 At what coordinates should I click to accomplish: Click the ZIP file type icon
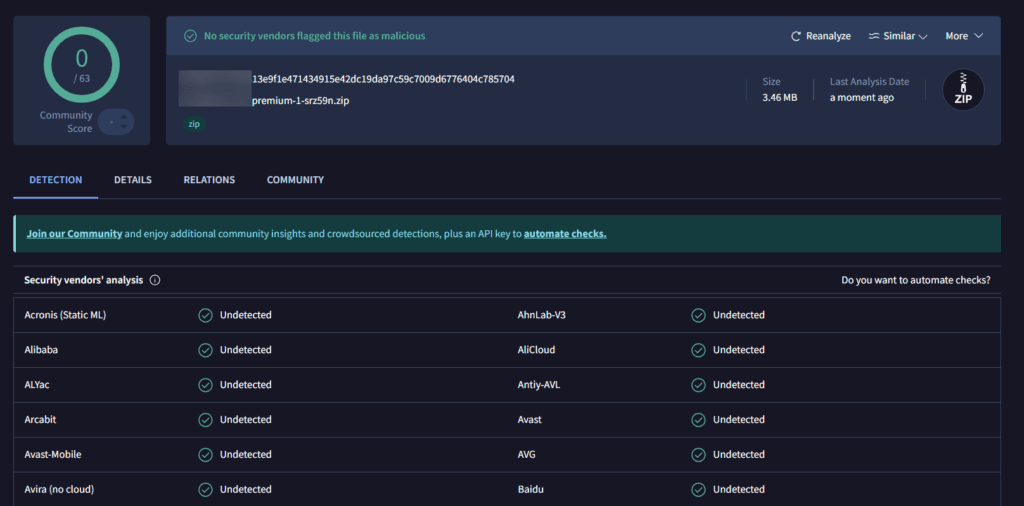[x=963, y=90]
